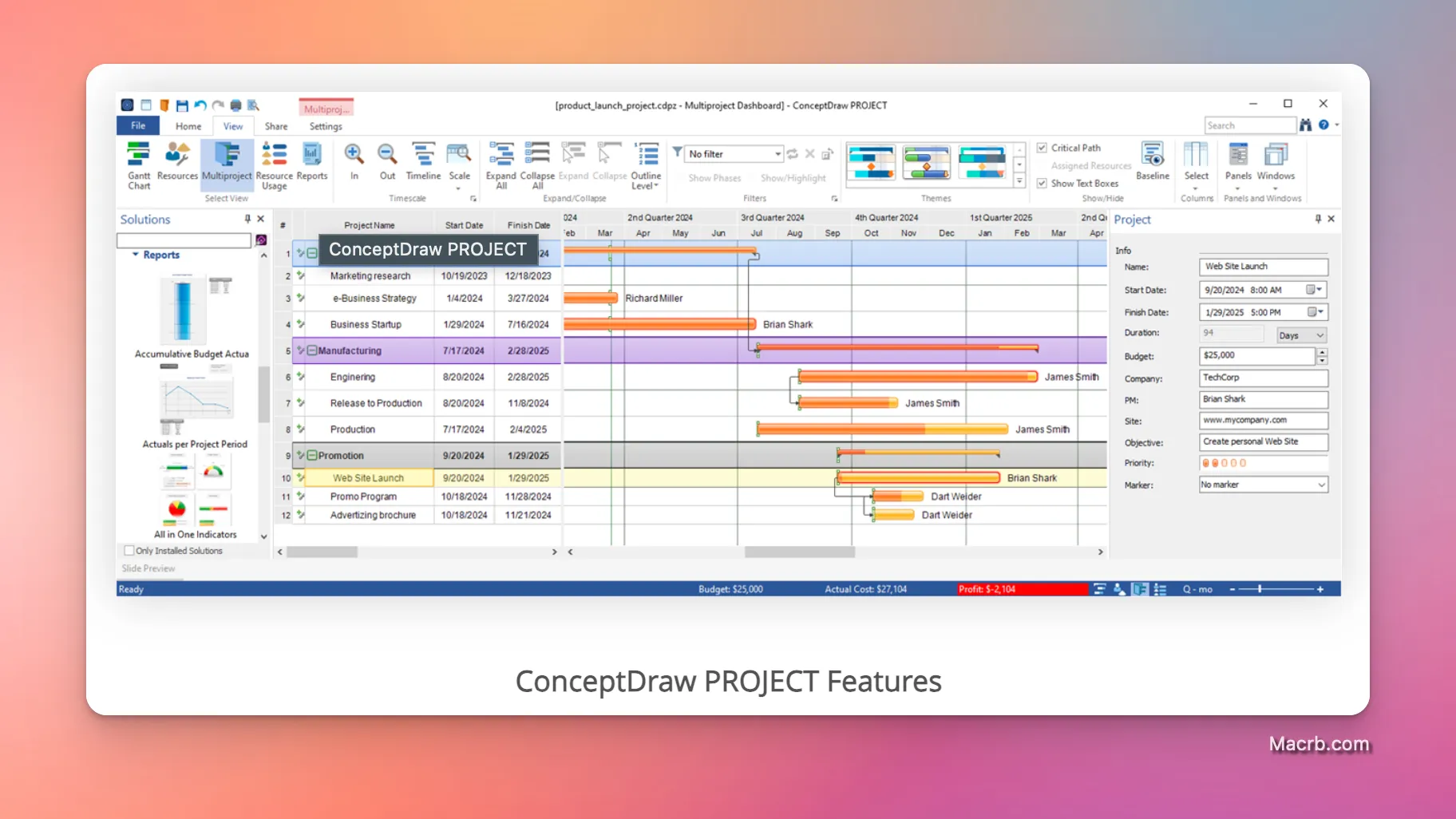Image resolution: width=1456 pixels, height=819 pixels.
Task: Click Collapse All tasks
Action: 537,166
